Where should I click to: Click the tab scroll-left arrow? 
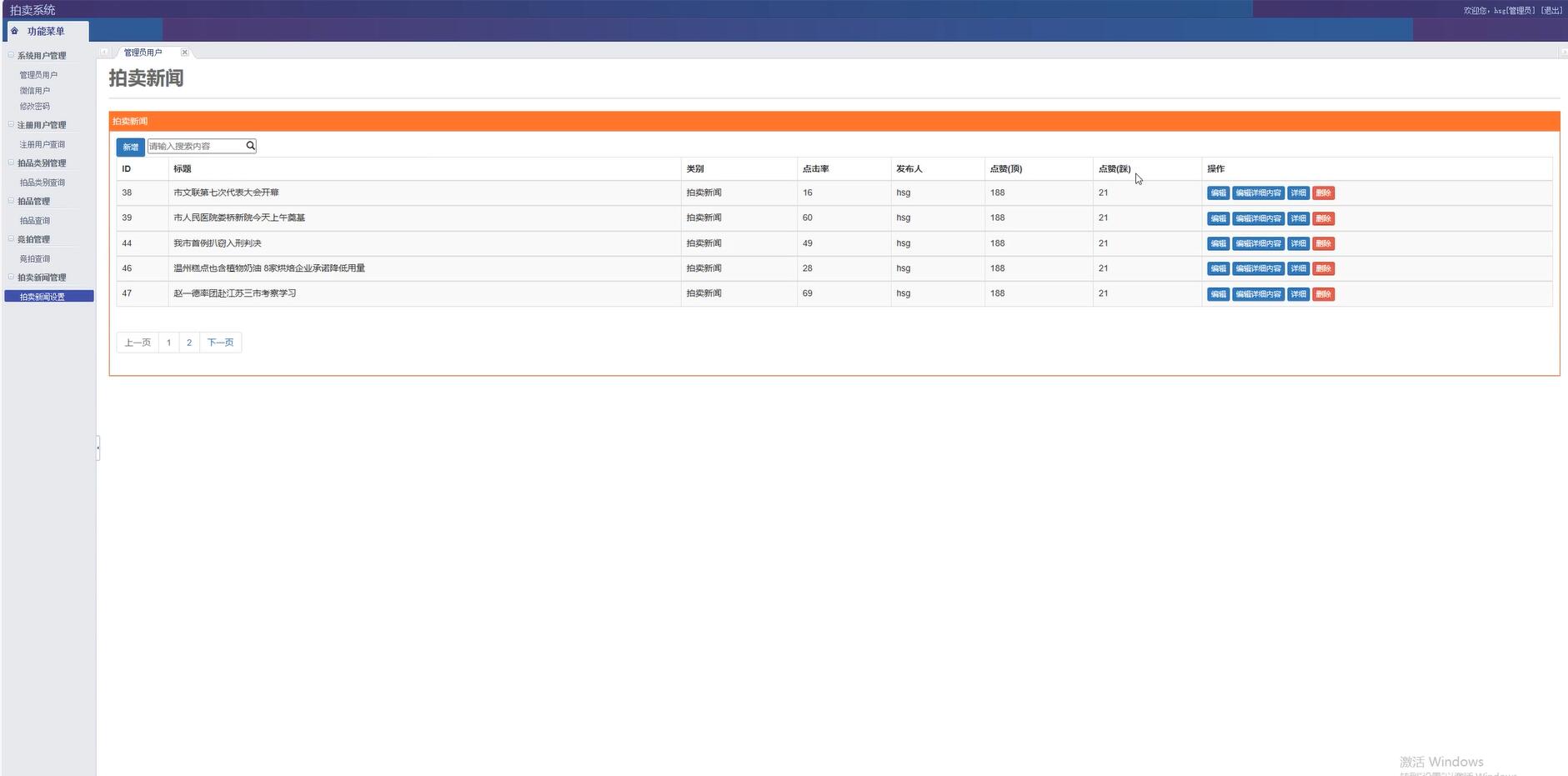coord(104,53)
